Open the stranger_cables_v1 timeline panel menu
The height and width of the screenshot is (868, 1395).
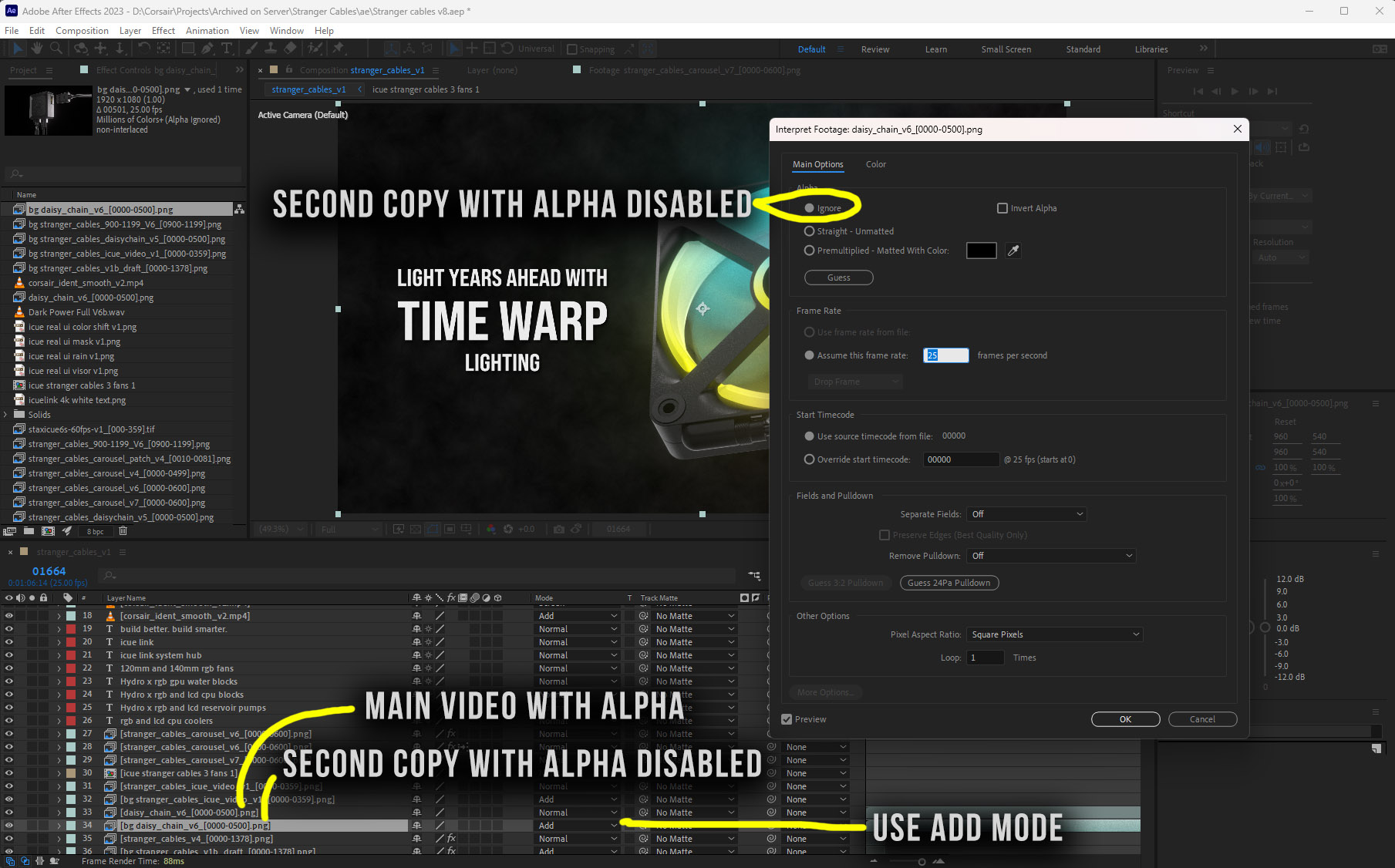tap(122, 552)
